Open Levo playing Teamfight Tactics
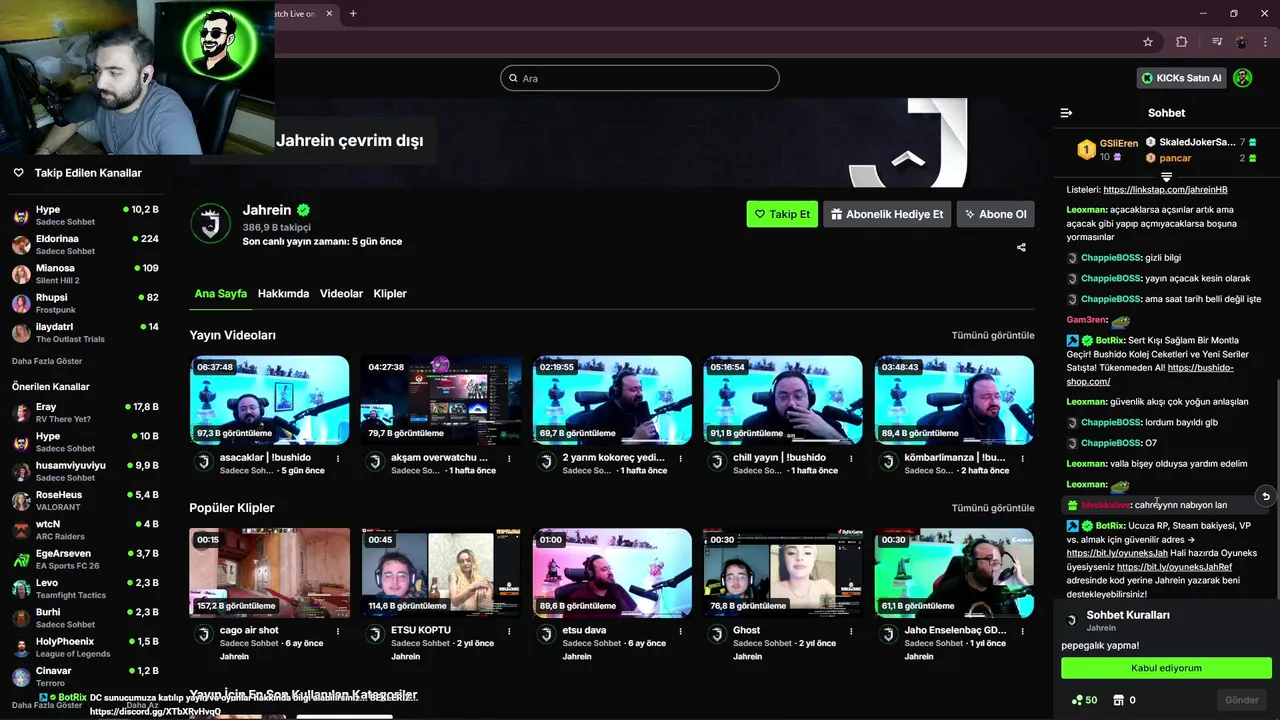 click(x=85, y=588)
